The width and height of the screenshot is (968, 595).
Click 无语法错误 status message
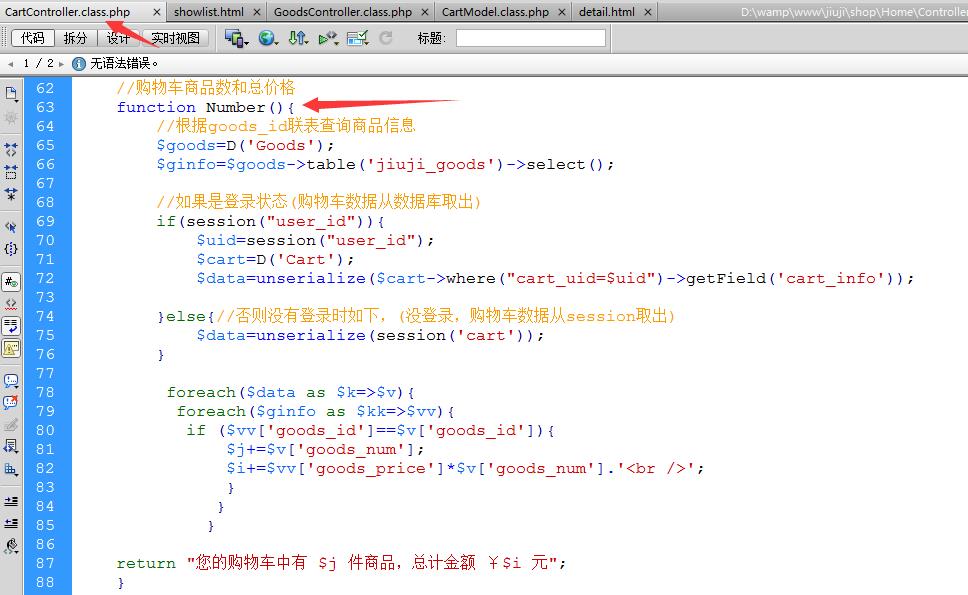click(x=124, y=64)
